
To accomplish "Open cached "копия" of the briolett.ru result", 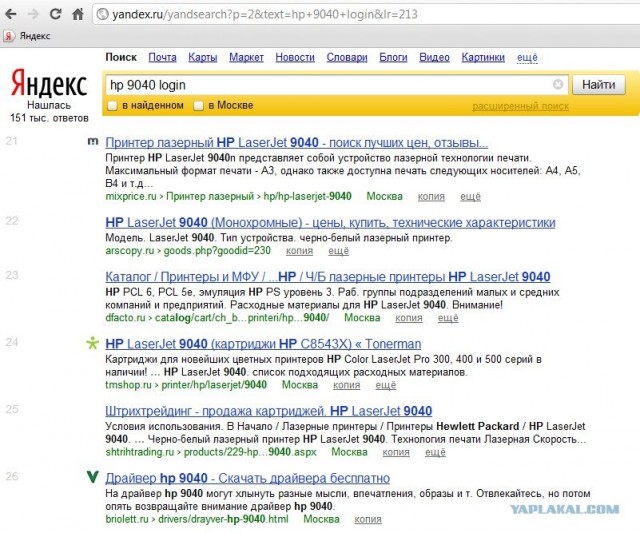I will pos(368,520).
